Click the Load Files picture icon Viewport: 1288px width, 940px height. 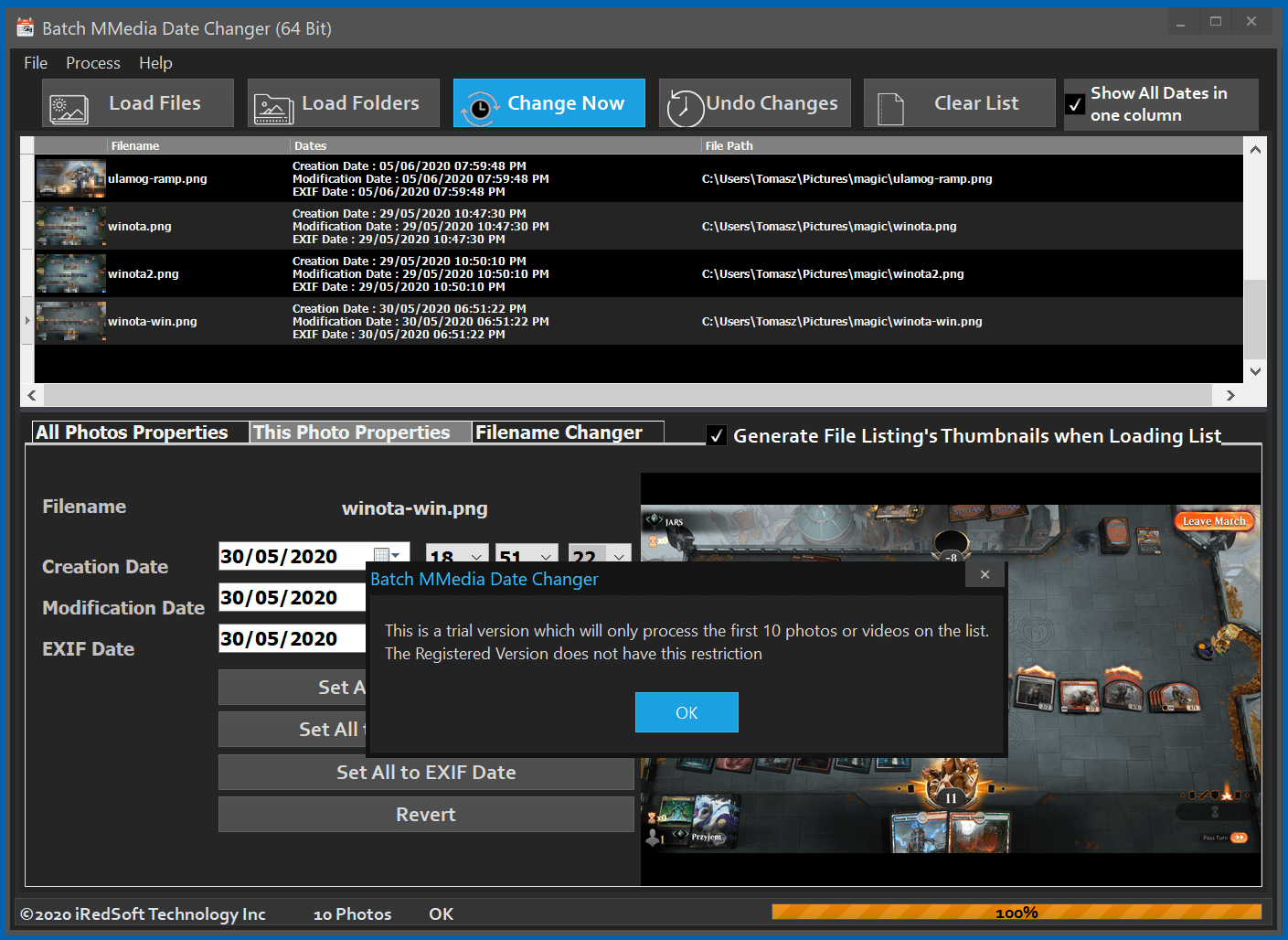(x=69, y=109)
